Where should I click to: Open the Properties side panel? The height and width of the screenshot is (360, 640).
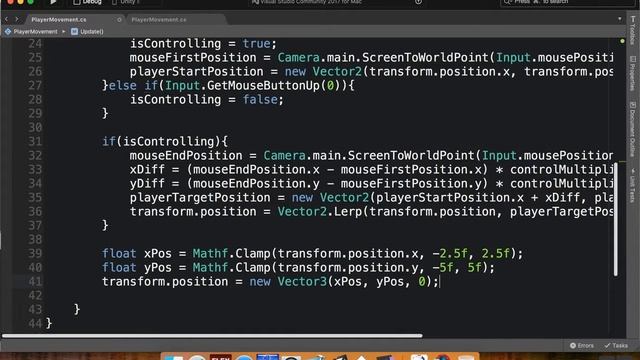(633, 73)
